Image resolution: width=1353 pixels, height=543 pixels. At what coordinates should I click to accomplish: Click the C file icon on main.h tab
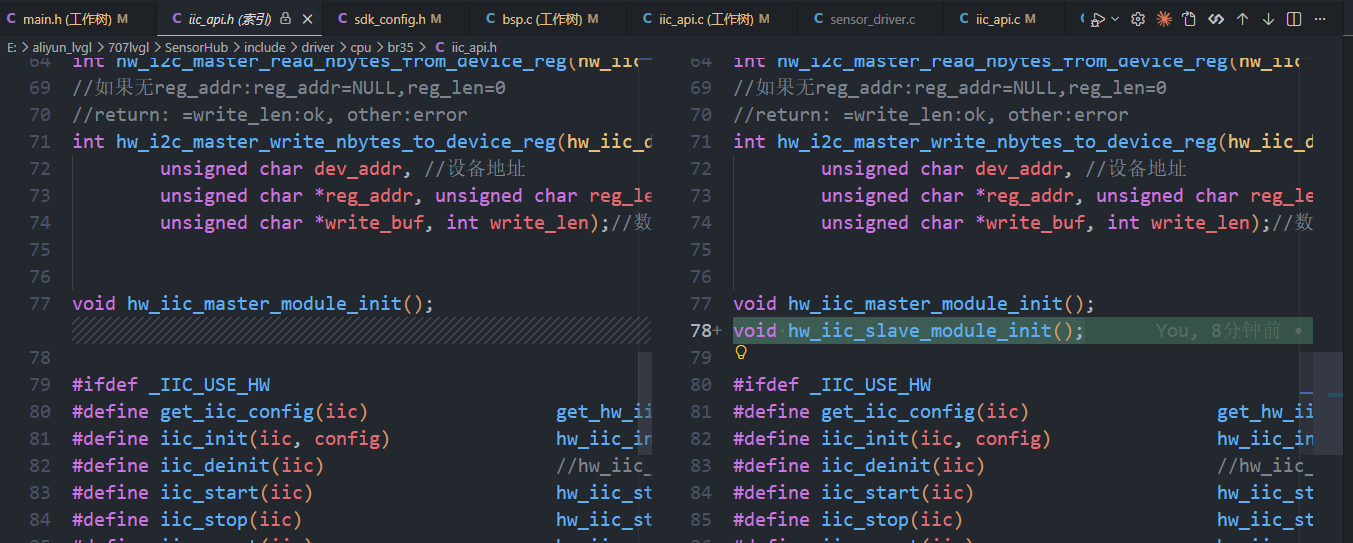coord(11,19)
